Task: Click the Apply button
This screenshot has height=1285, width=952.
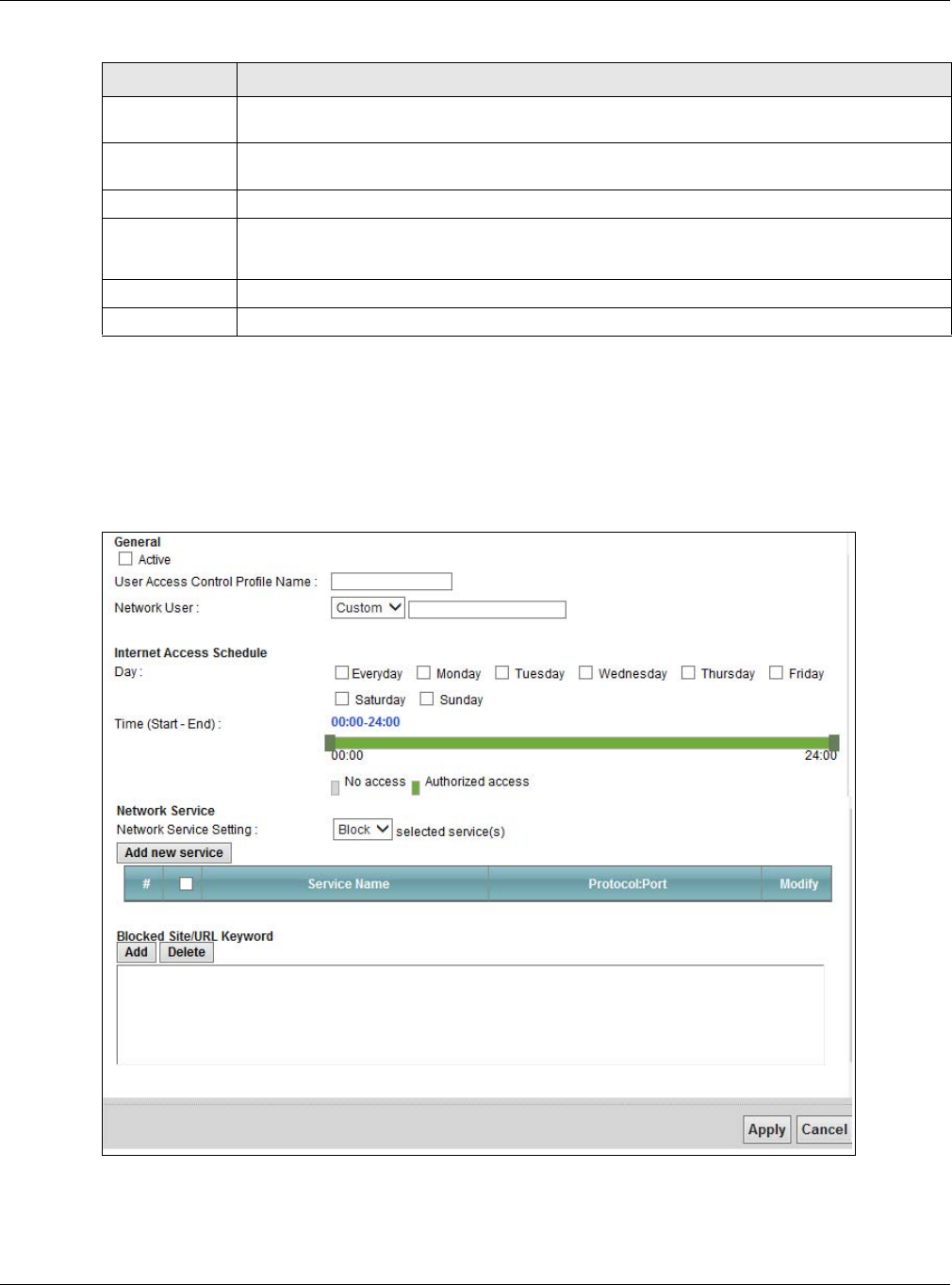Action: (766, 1129)
